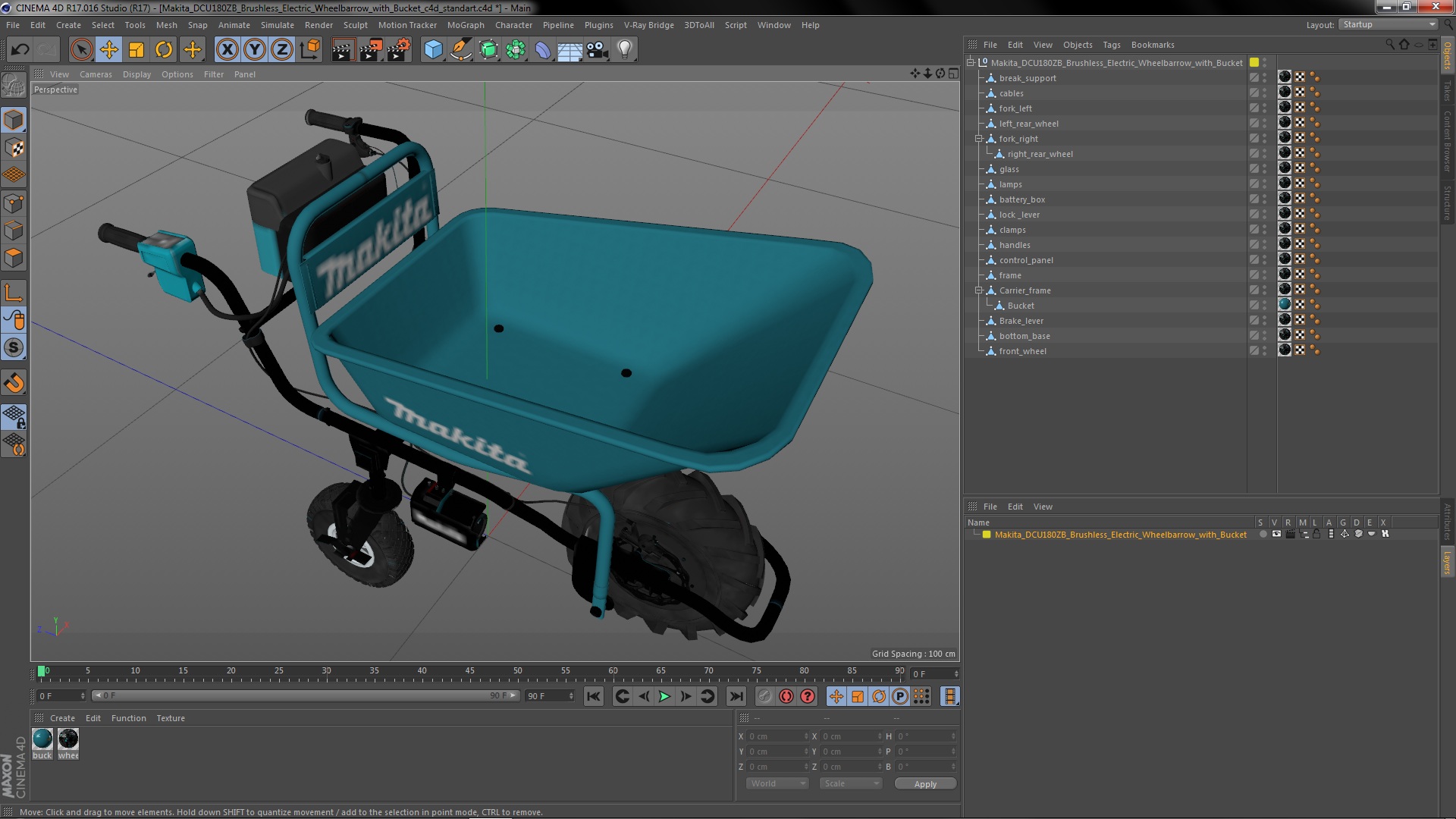Enable Snap in left toolbar
This screenshot has width=1456, height=819.
14,348
